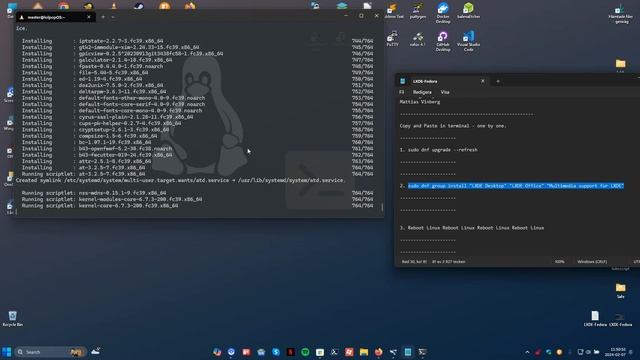
Task: Click the zoom percentage in Notepad status bar
Action: pyautogui.click(x=560, y=262)
